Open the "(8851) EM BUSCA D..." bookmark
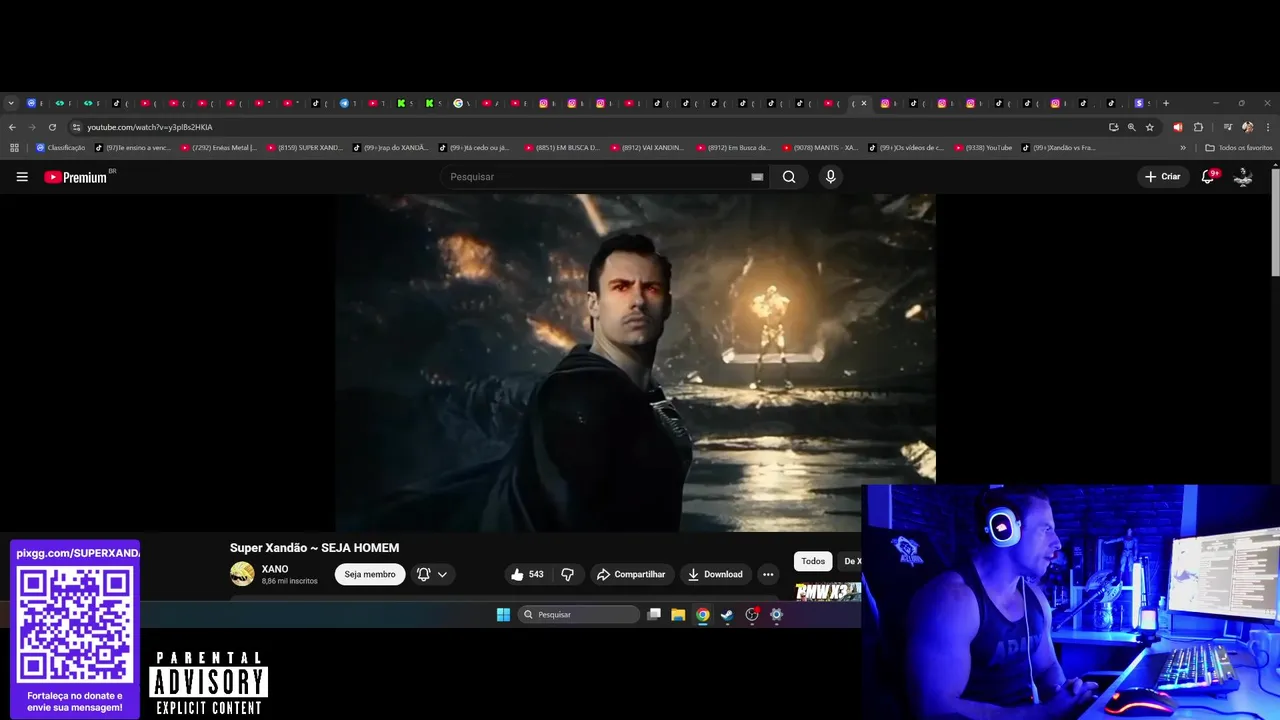The width and height of the screenshot is (1280, 720). [x=563, y=148]
